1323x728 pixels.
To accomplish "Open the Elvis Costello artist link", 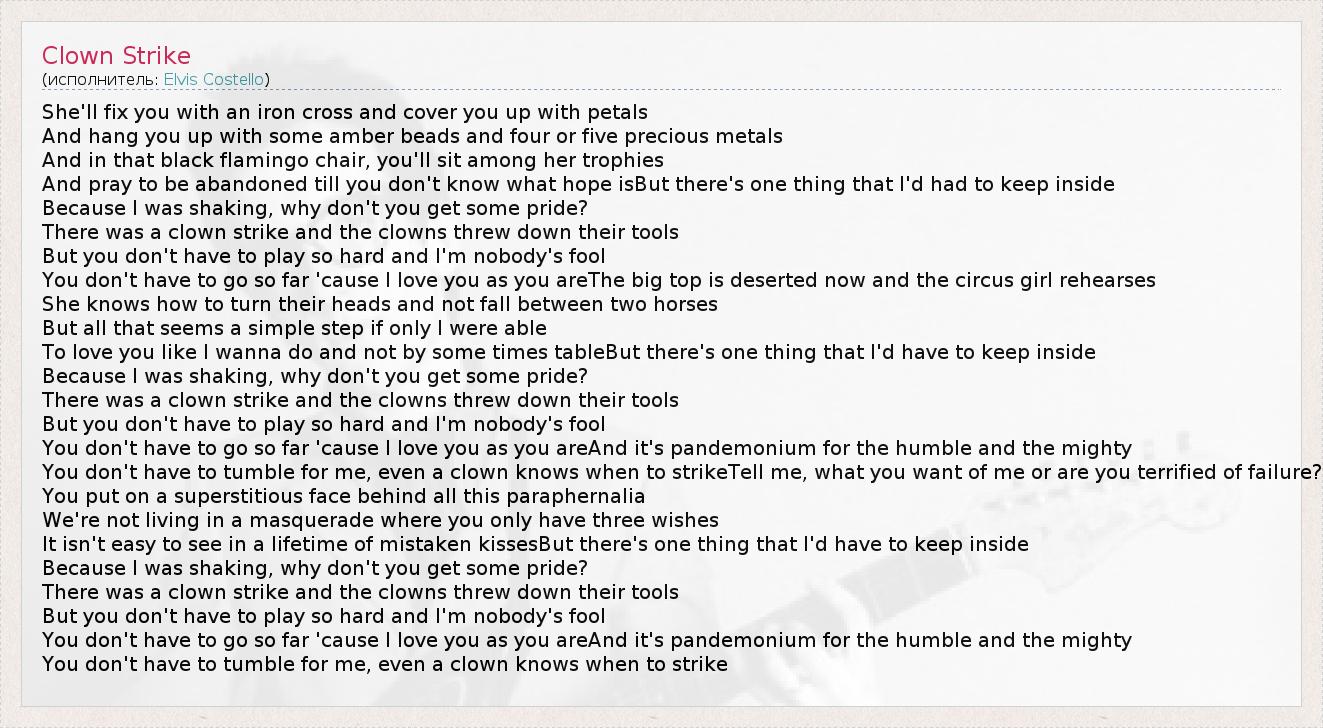I will click(214, 79).
